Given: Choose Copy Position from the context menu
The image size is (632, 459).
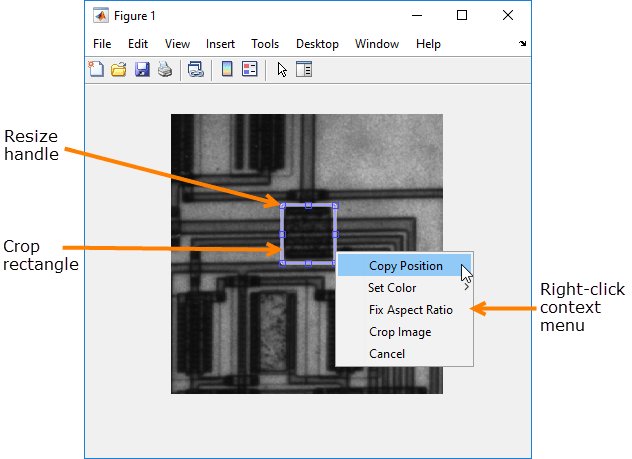Looking at the screenshot, I should (404, 265).
